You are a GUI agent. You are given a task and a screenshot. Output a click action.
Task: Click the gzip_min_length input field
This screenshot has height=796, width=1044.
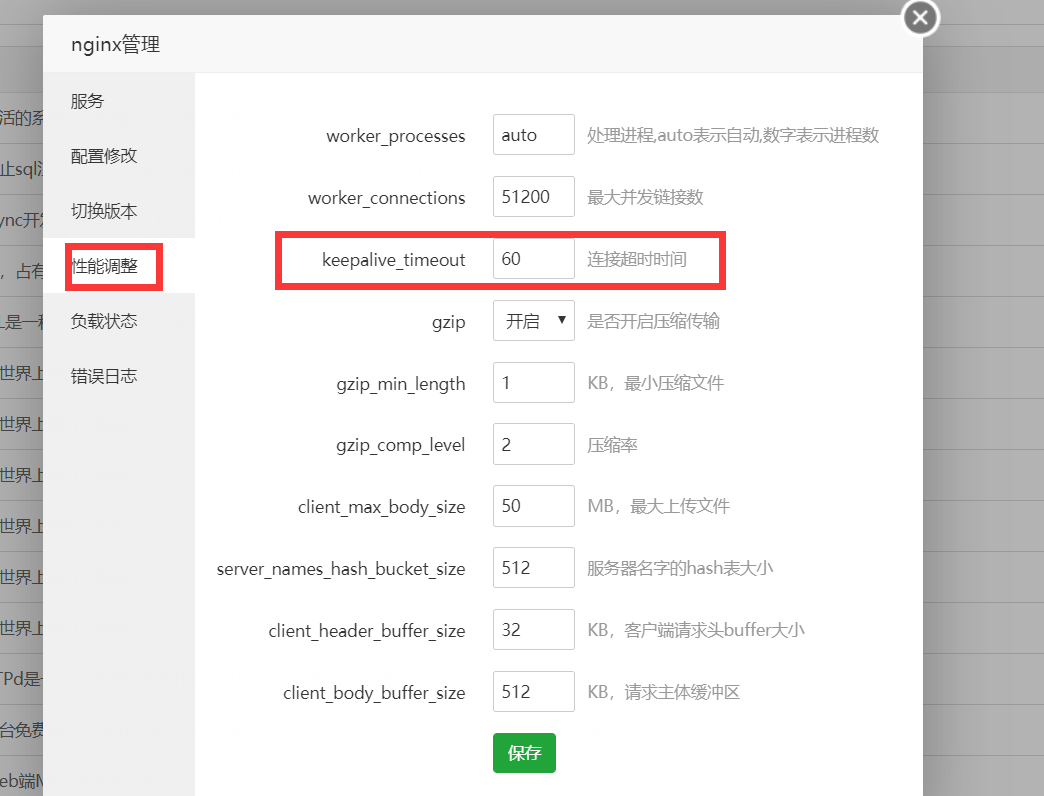(x=533, y=383)
